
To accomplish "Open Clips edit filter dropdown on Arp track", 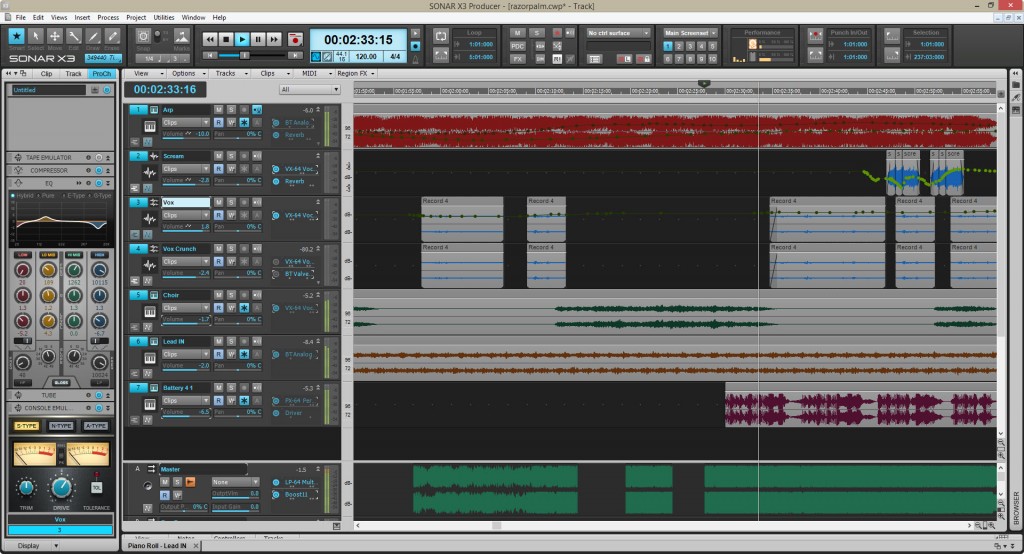I will click(x=185, y=123).
